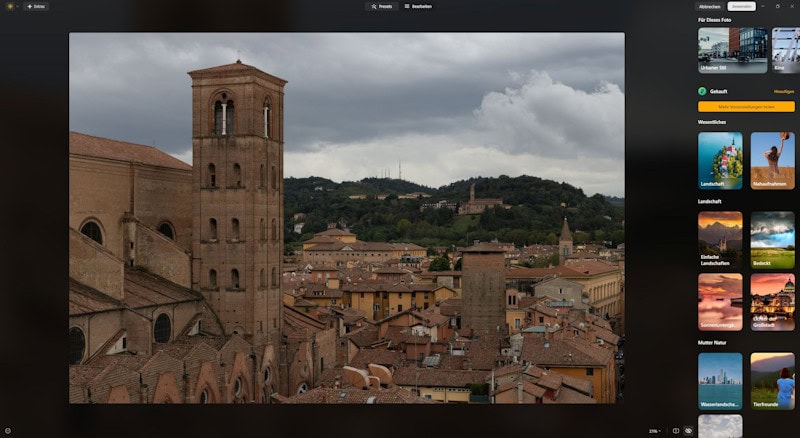The height and width of the screenshot is (438, 800).
Task: Open the Tierfreunde preset collection
Action: coord(772,380)
